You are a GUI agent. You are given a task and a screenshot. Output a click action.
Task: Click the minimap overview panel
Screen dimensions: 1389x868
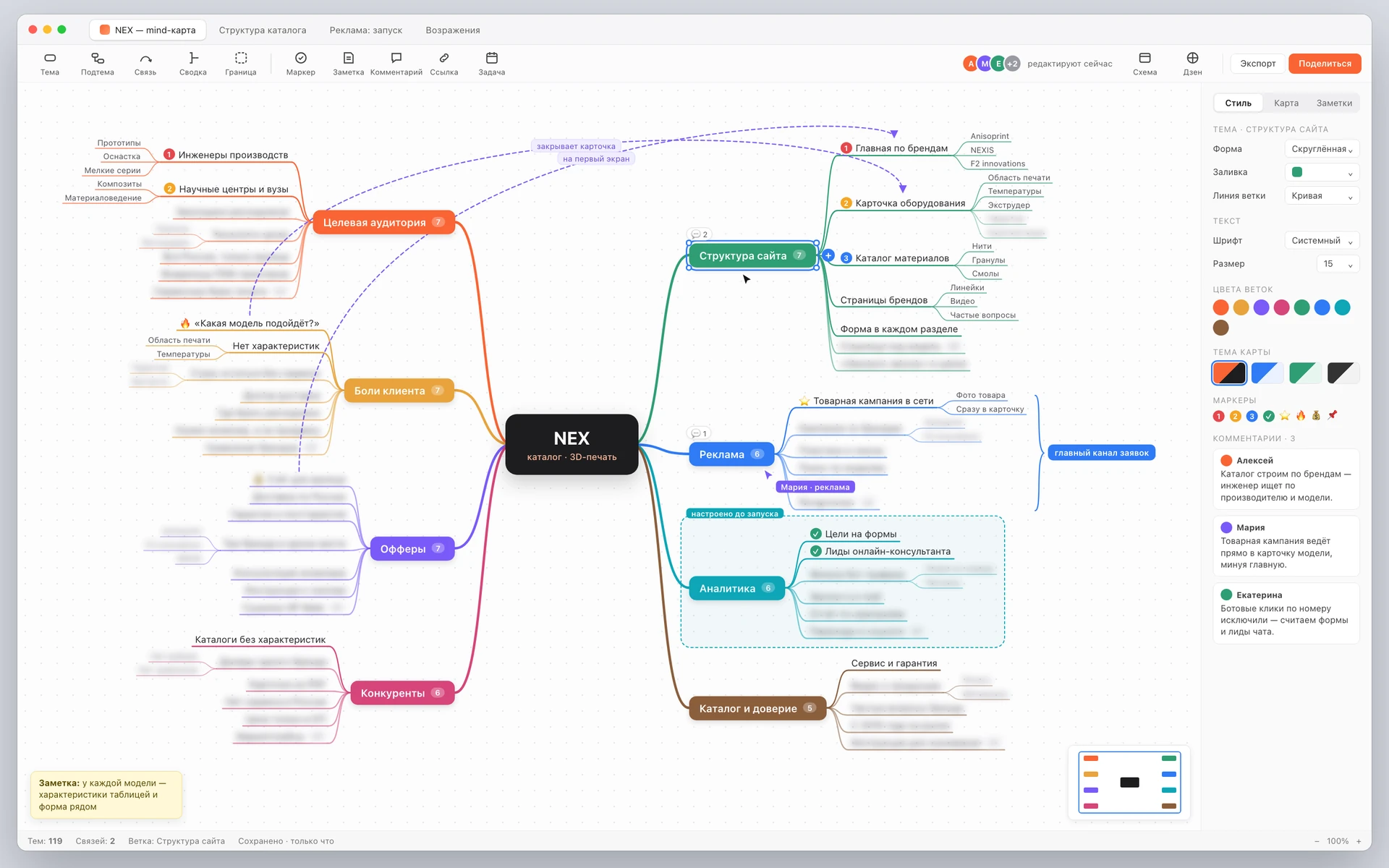(x=1129, y=783)
